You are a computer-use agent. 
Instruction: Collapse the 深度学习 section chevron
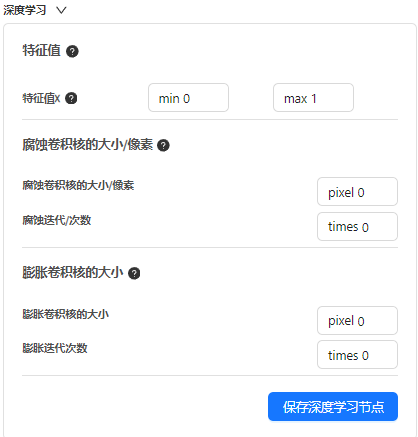[61, 10]
